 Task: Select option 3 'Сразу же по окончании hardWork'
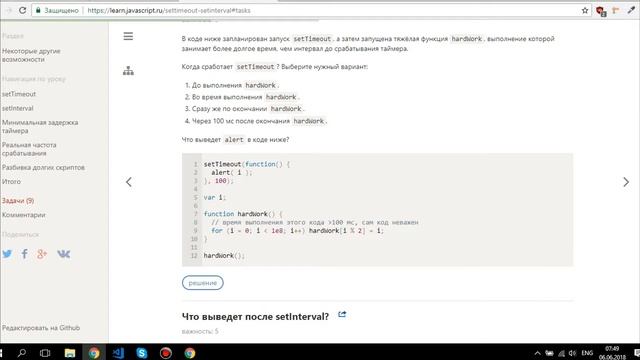244,109
